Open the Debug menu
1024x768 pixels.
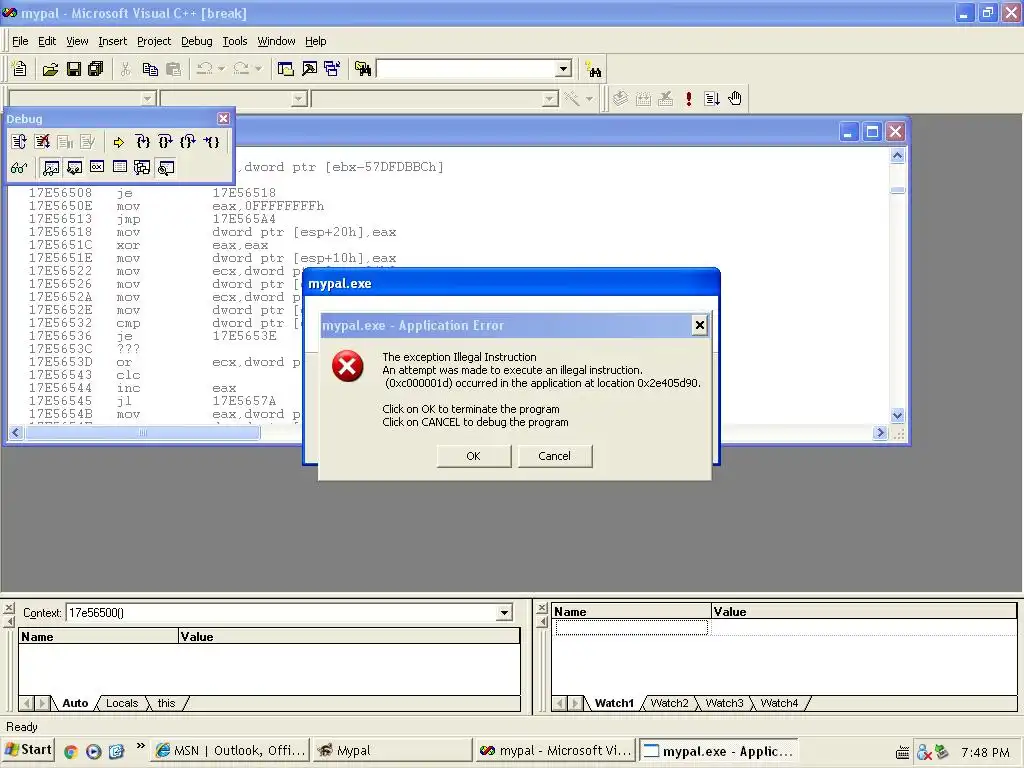197,41
